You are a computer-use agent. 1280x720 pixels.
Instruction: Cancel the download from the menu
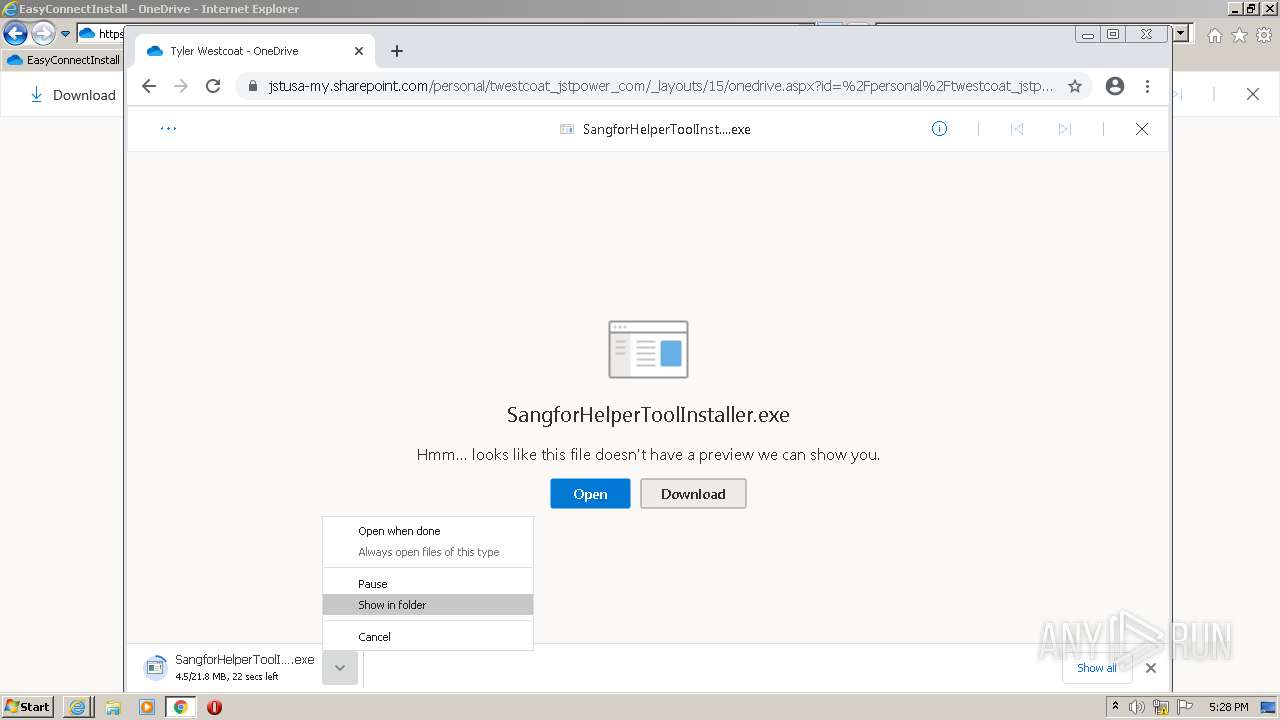[x=428, y=637]
